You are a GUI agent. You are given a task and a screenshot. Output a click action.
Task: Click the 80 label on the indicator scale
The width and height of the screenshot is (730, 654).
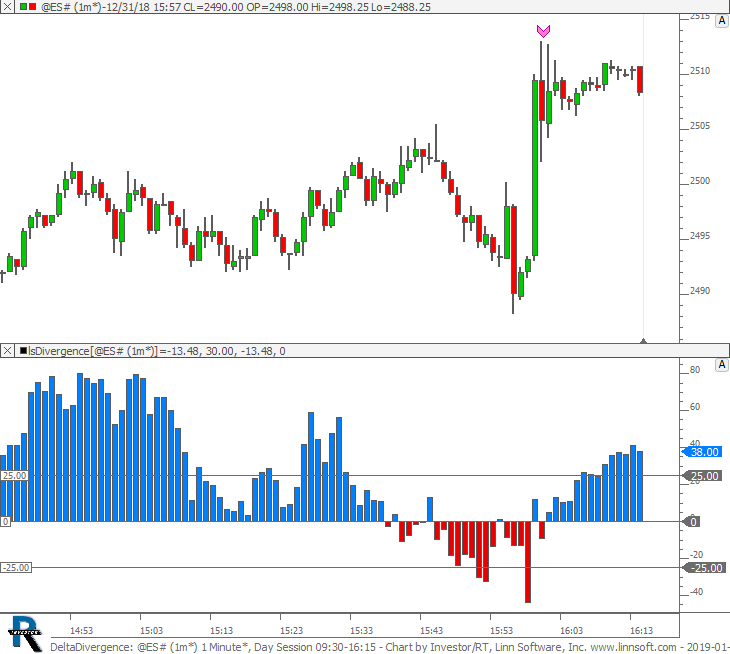(x=695, y=370)
